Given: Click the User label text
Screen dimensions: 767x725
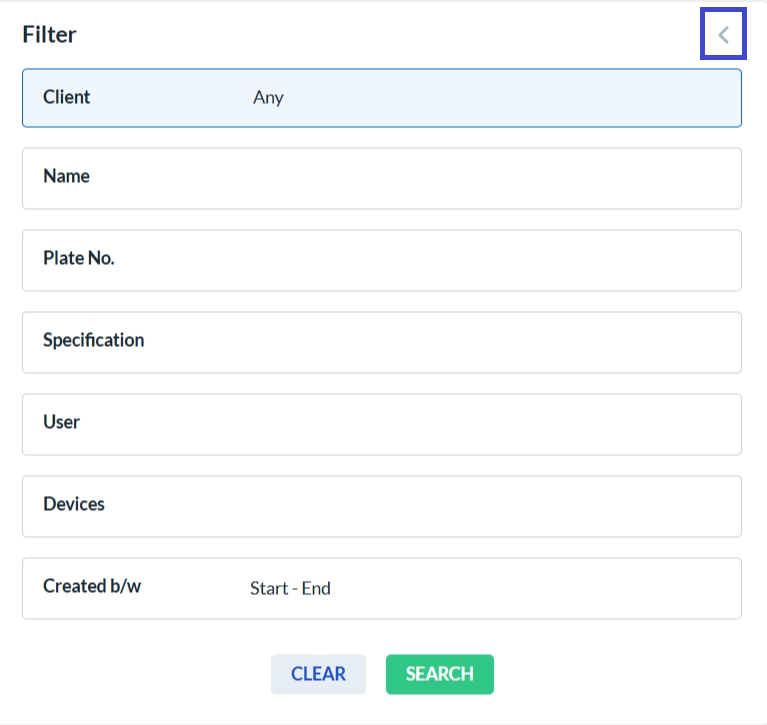Looking at the screenshot, I should pyautogui.click(x=61, y=422).
